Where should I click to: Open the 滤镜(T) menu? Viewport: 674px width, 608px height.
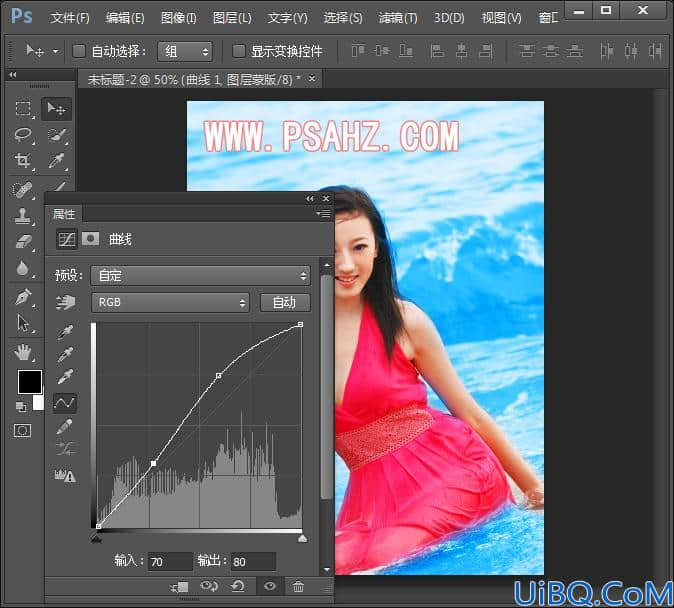pyautogui.click(x=398, y=18)
